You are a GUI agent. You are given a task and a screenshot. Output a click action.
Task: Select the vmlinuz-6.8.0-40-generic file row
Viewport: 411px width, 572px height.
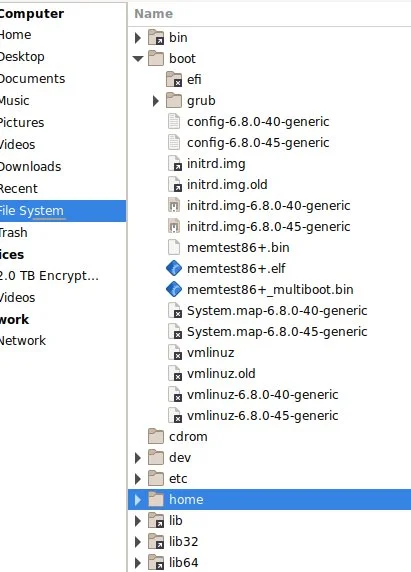point(269,395)
